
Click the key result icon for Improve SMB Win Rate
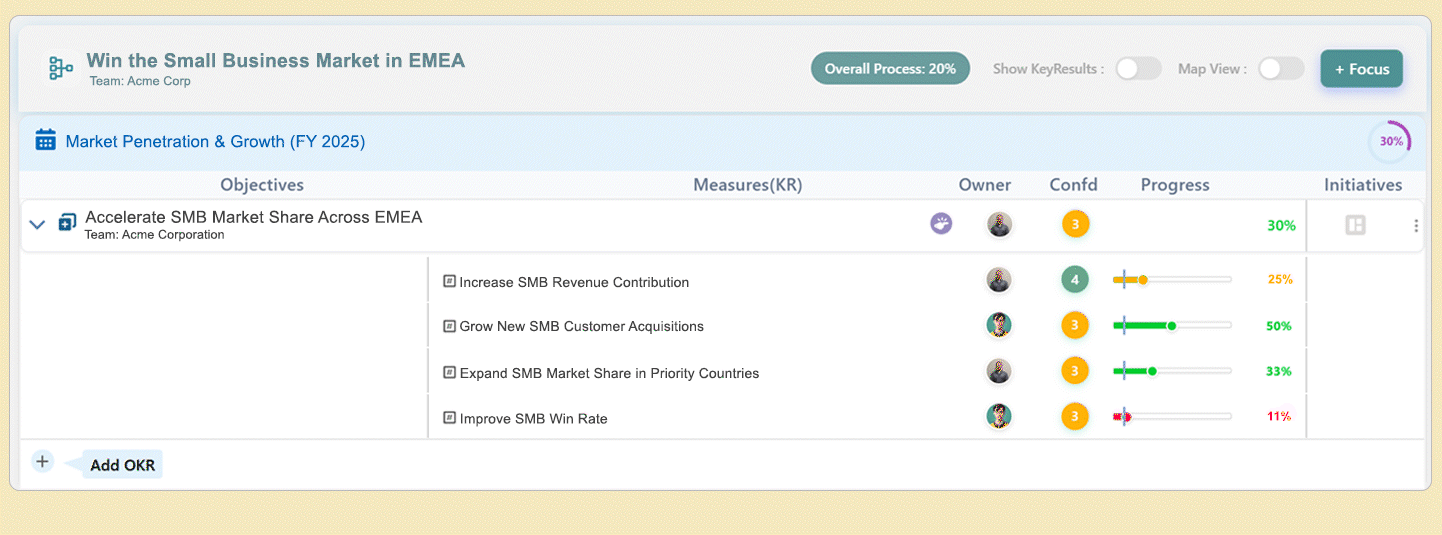coord(449,418)
